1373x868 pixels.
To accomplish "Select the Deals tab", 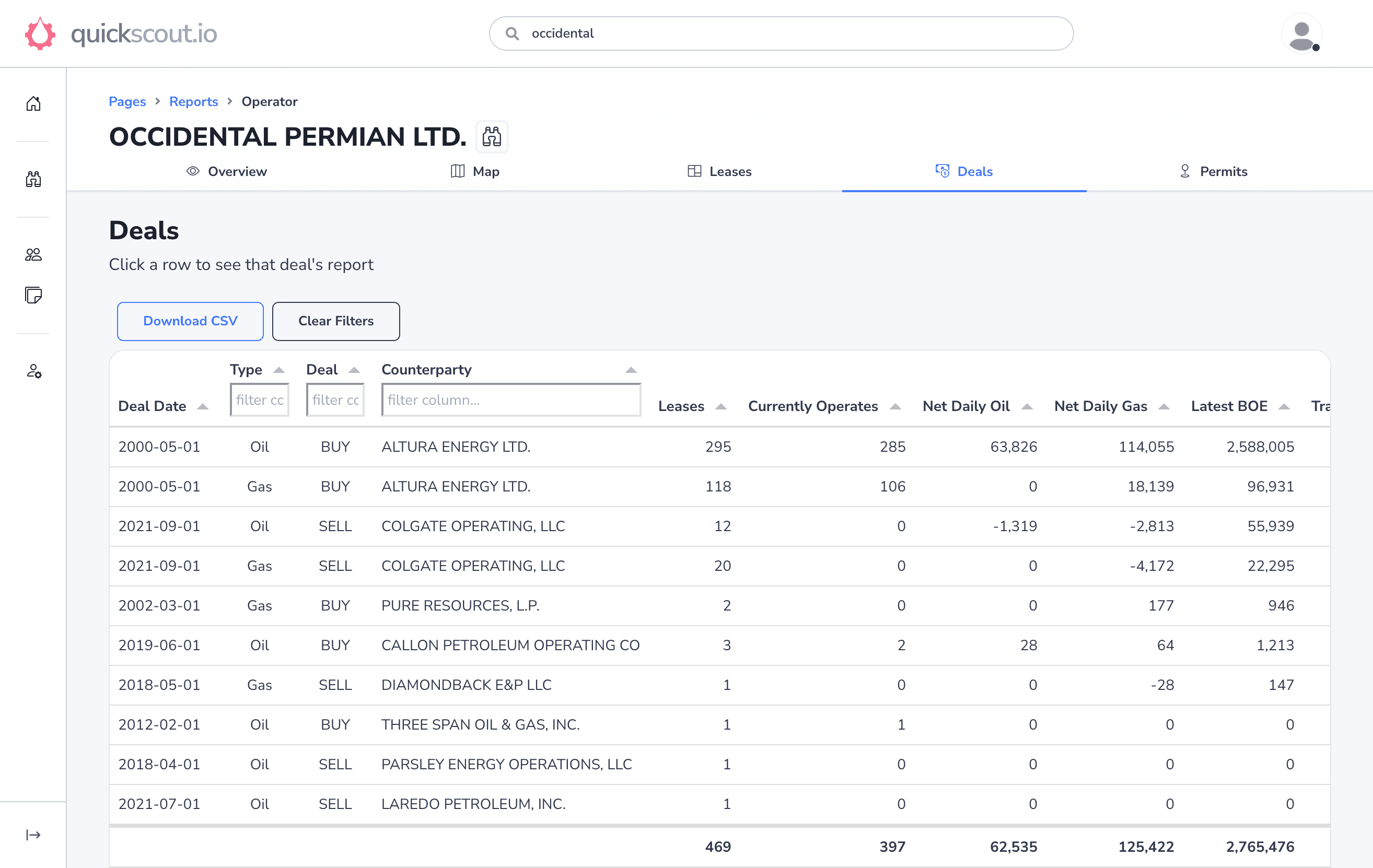I will 964,171.
